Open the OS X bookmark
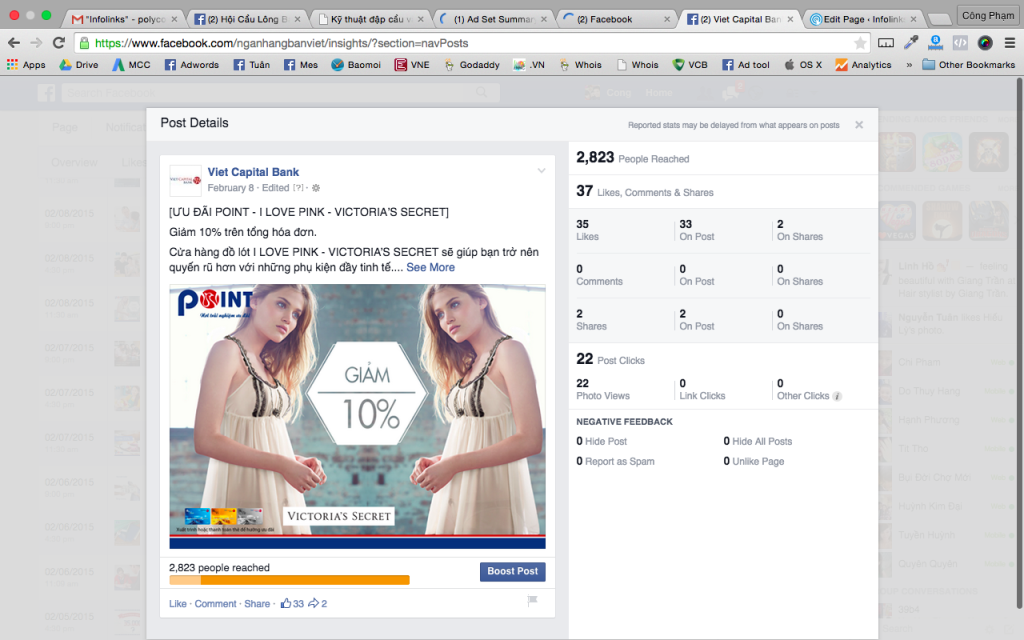 (803, 65)
